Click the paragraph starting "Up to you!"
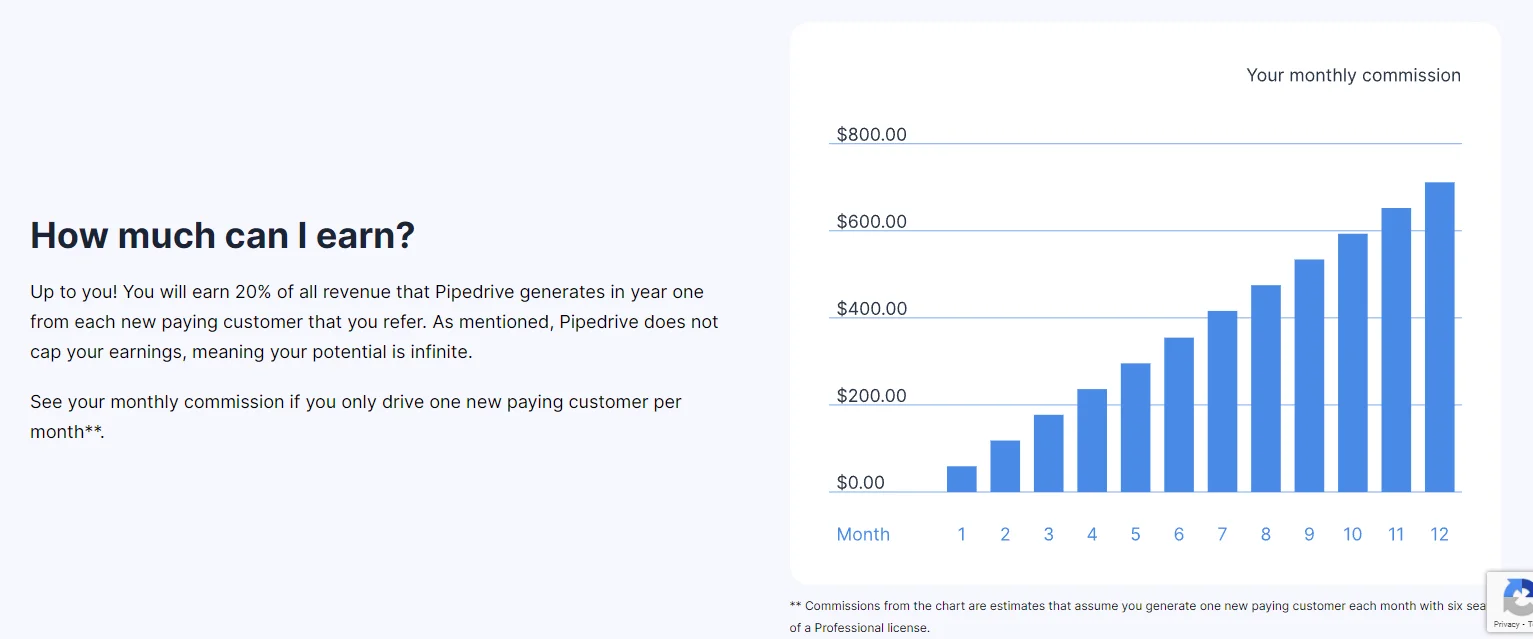Image resolution: width=1533 pixels, height=639 pixels. (x=374, y=322)
